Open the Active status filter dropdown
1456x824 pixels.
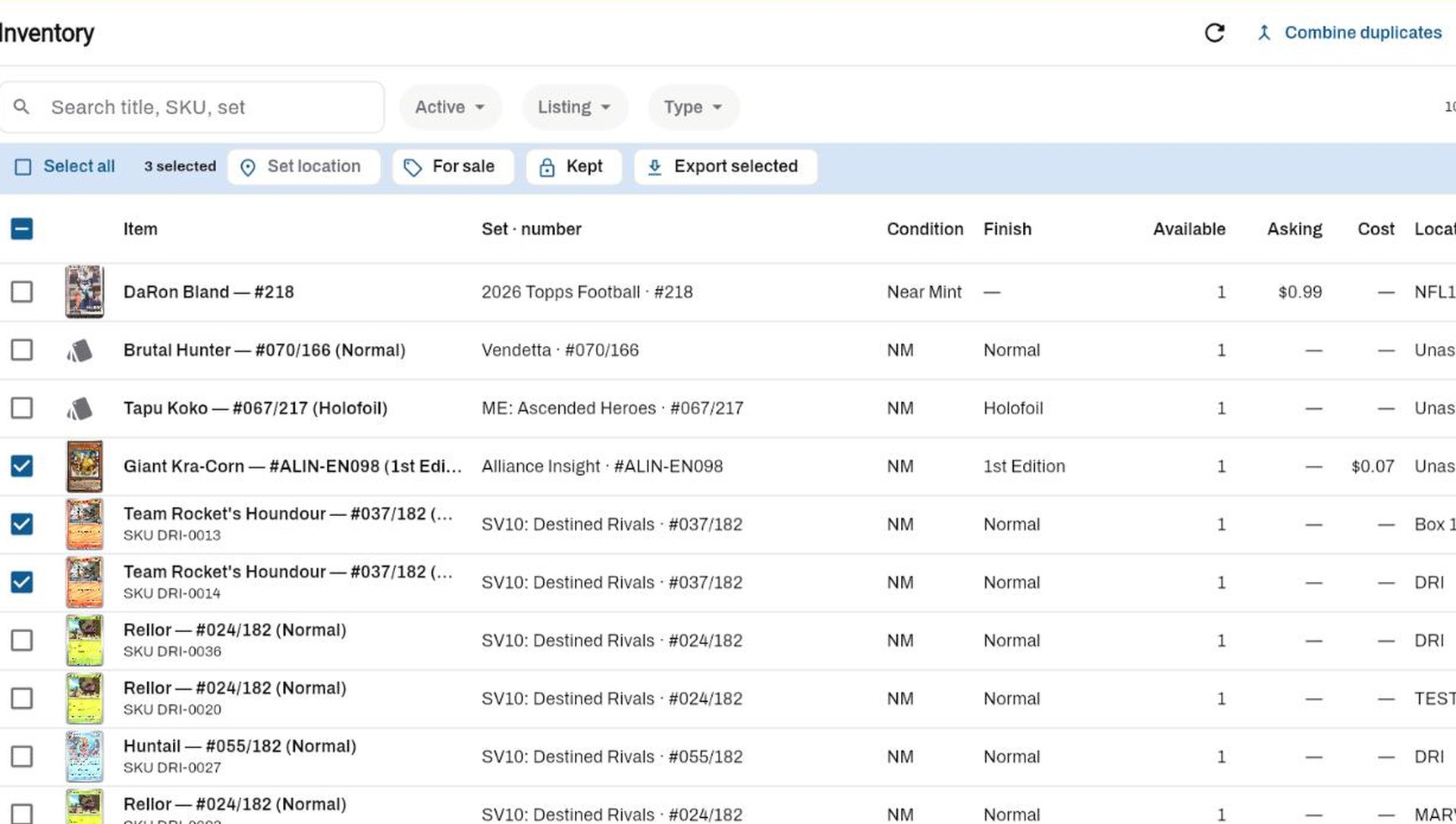[x=450, y=107]
